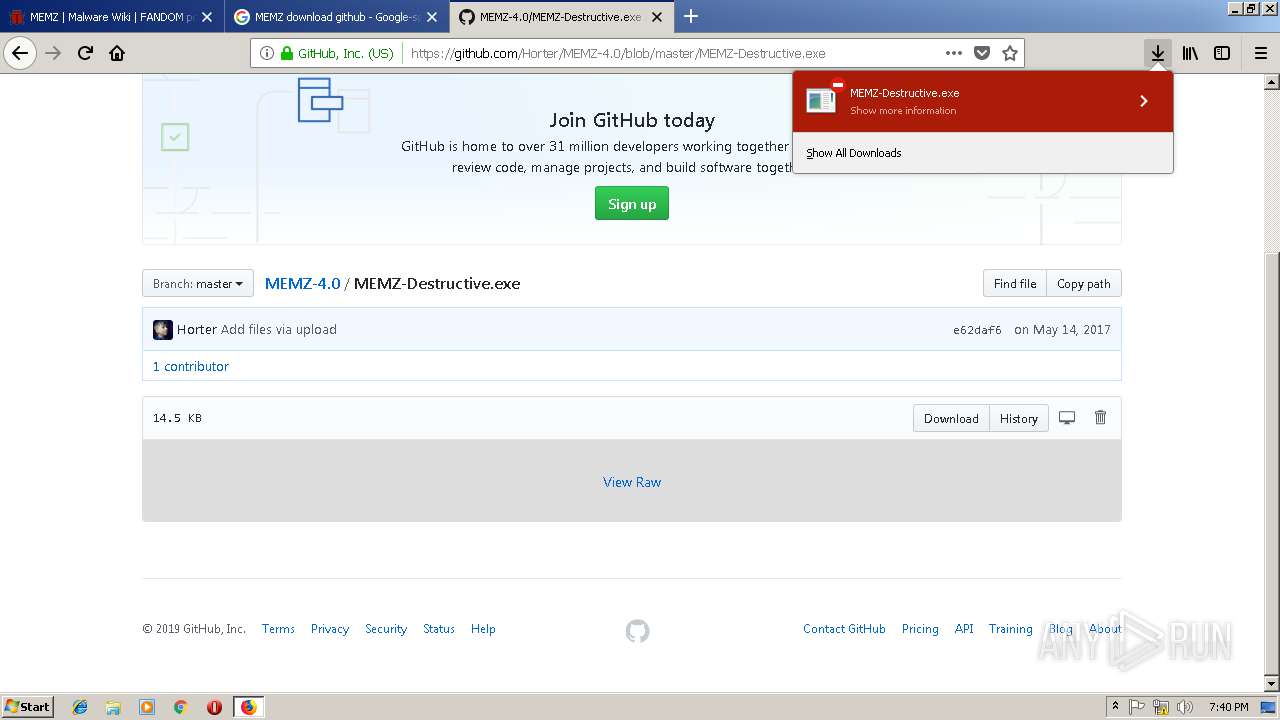The height and width of the screenshot is (720, 1280).
Task: Open the Windows Start menu
Action: coord(28,706)
